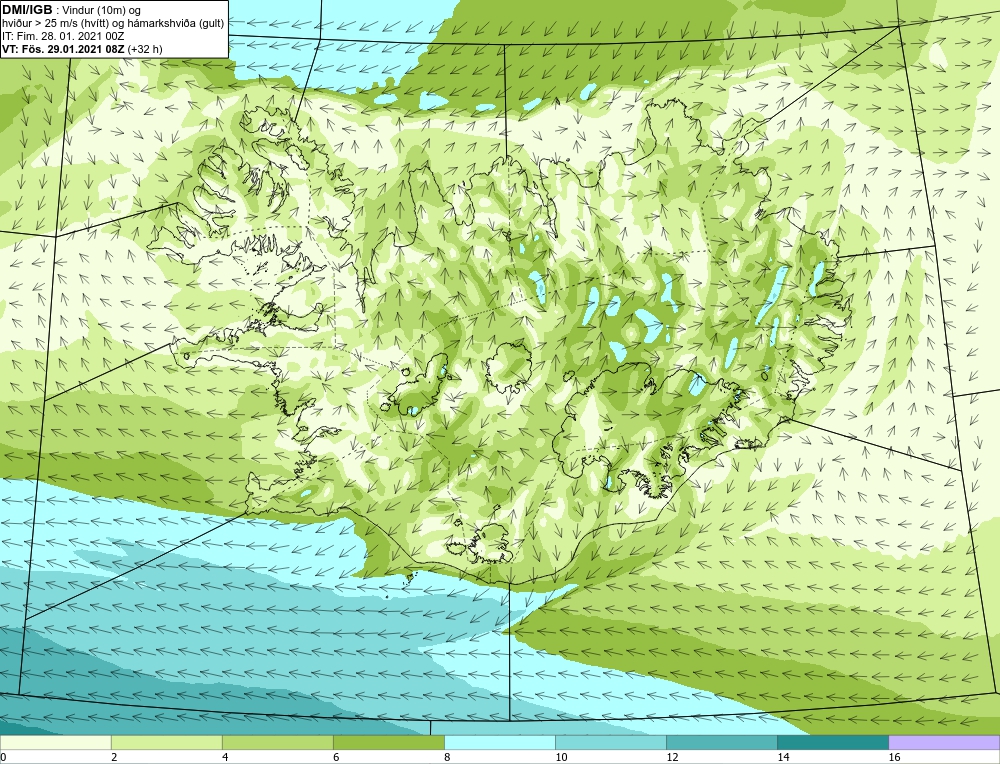The height and width of the screenshot is (764, 1000).
Task: Click the 12–14 m/s teal swatch
Action: [x=721, y=742]
